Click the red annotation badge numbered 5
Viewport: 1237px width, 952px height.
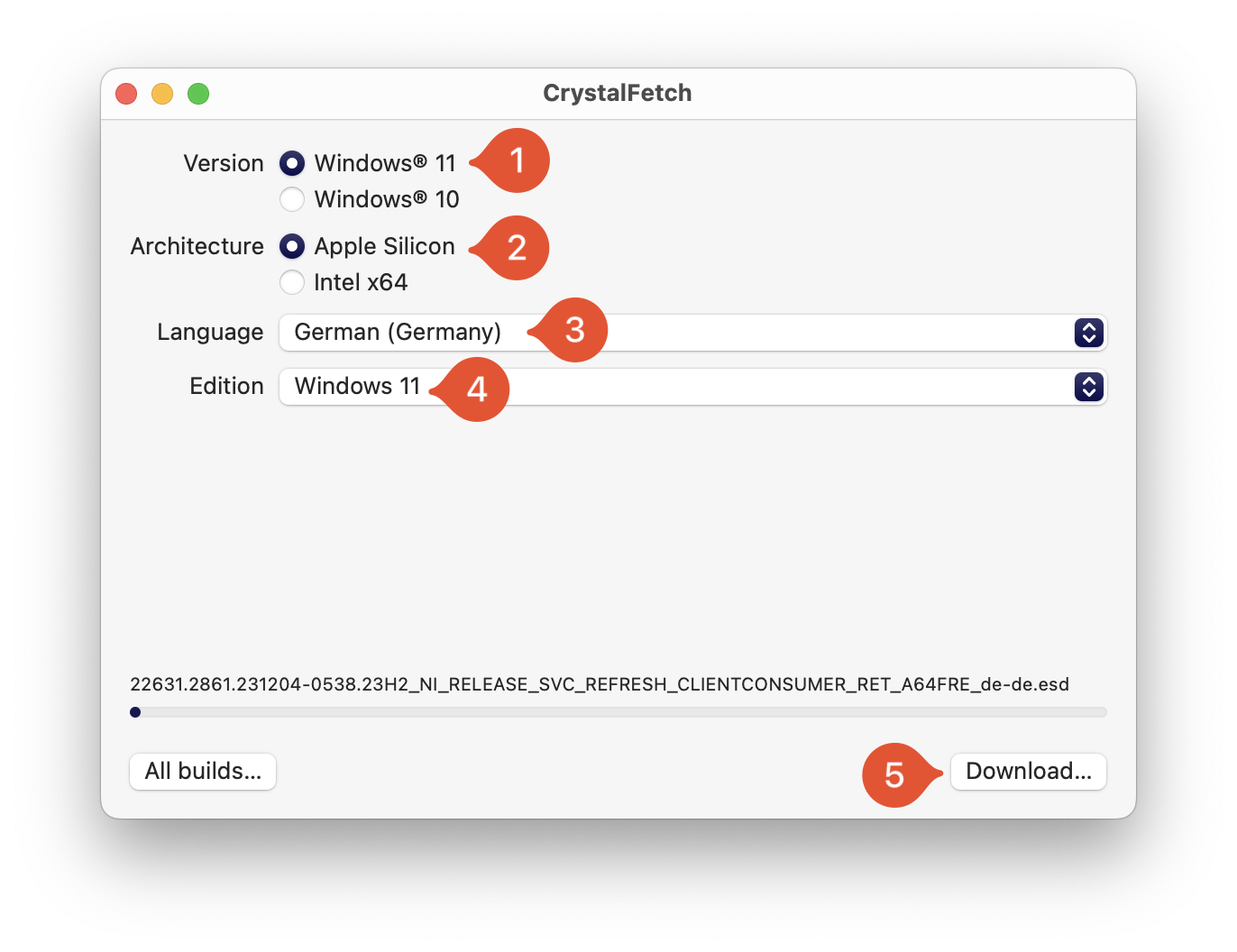coord(894,775)
